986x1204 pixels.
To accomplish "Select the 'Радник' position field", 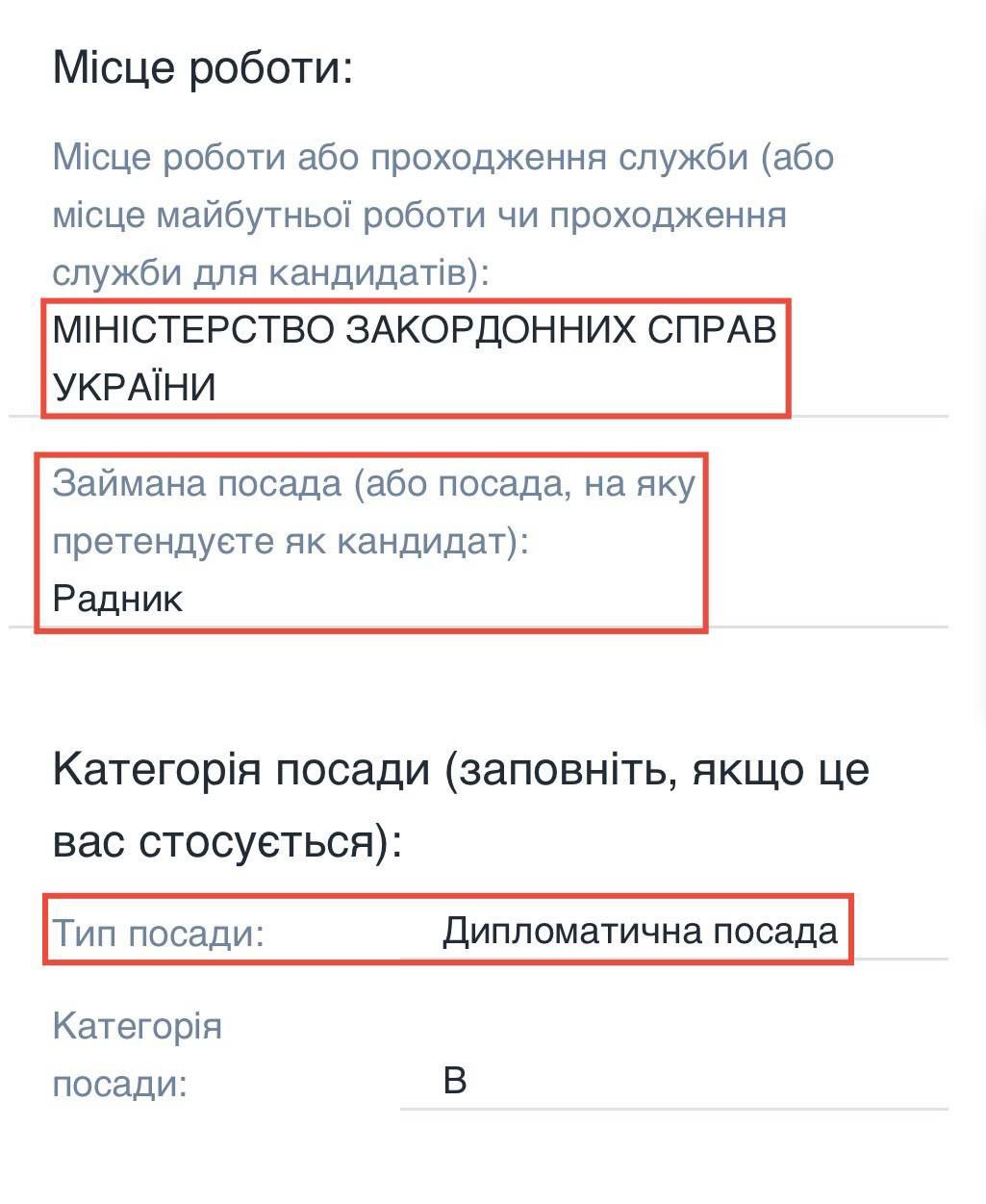I will pyautogui.click(x=117, y=599).
